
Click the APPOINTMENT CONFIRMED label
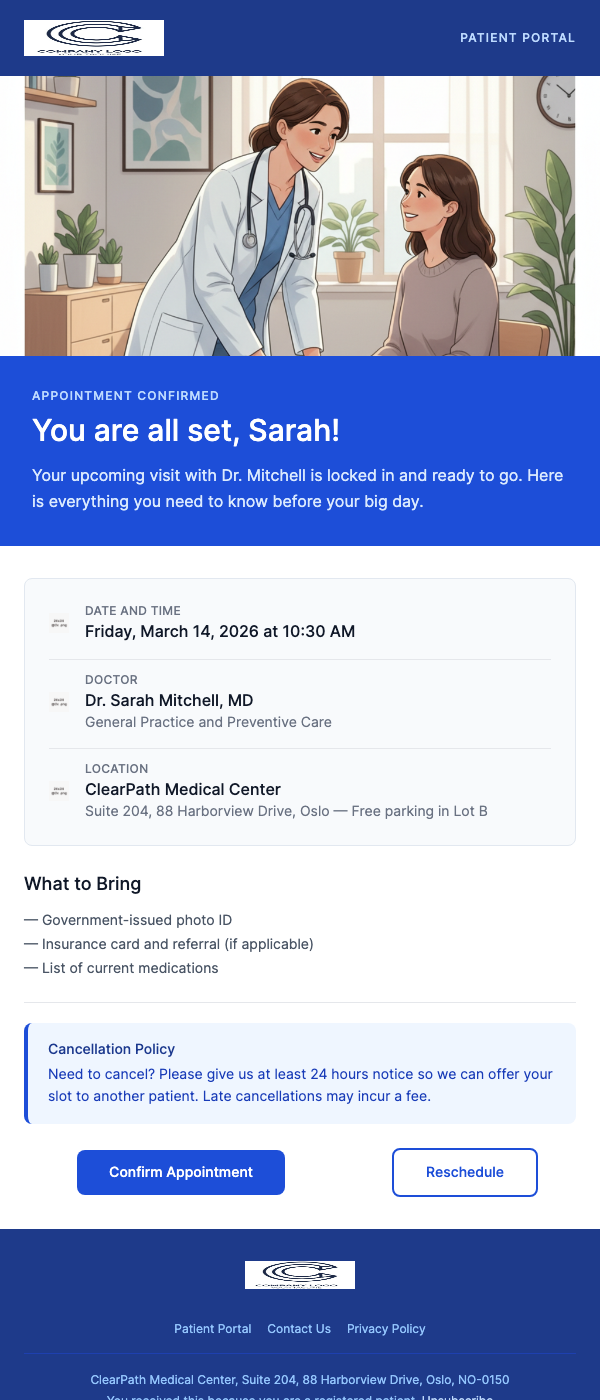pyautogui.click(x=125, y=395)
